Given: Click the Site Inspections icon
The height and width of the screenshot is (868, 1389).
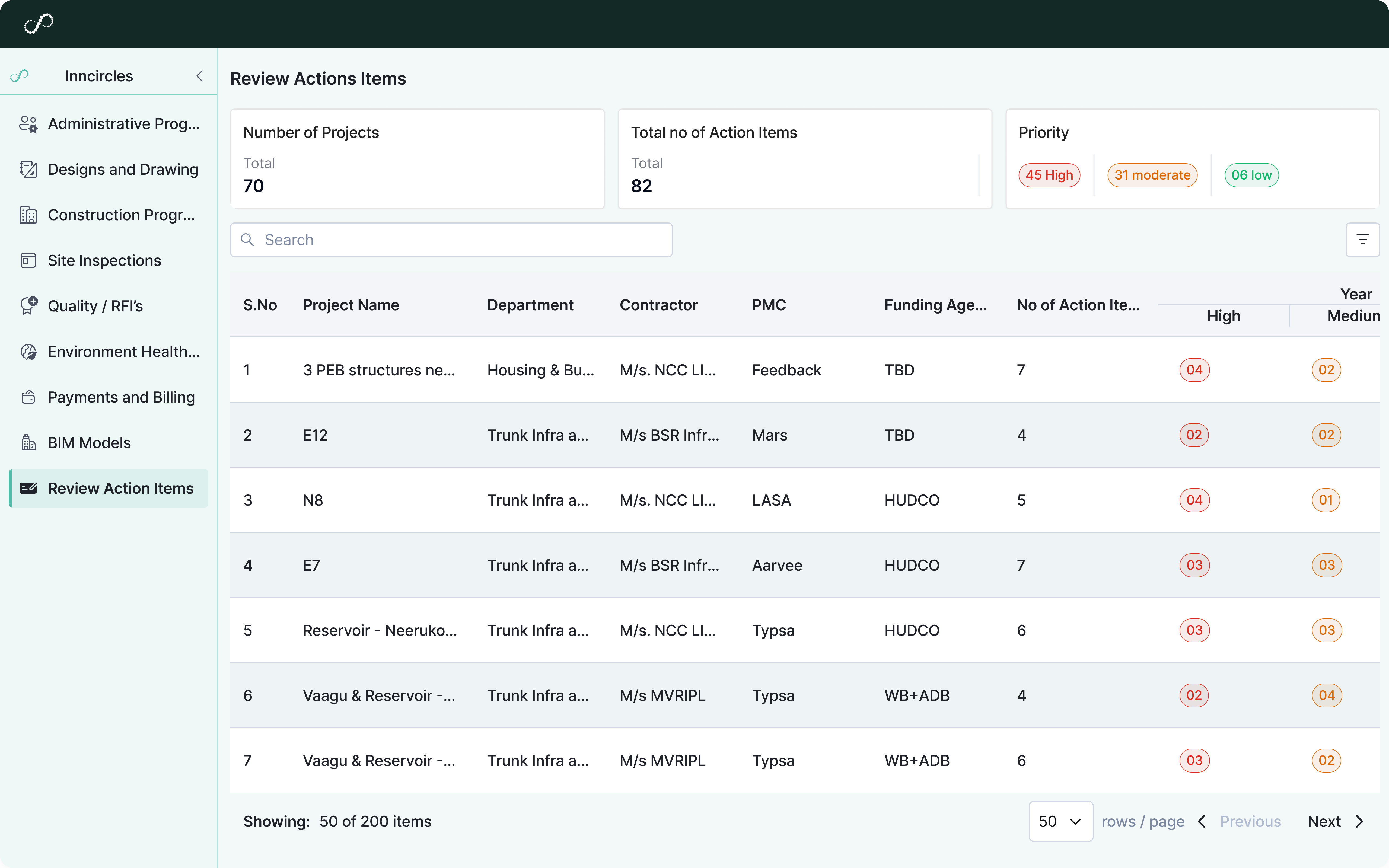Looking at the screenshot, I should [x=28, y=260].
